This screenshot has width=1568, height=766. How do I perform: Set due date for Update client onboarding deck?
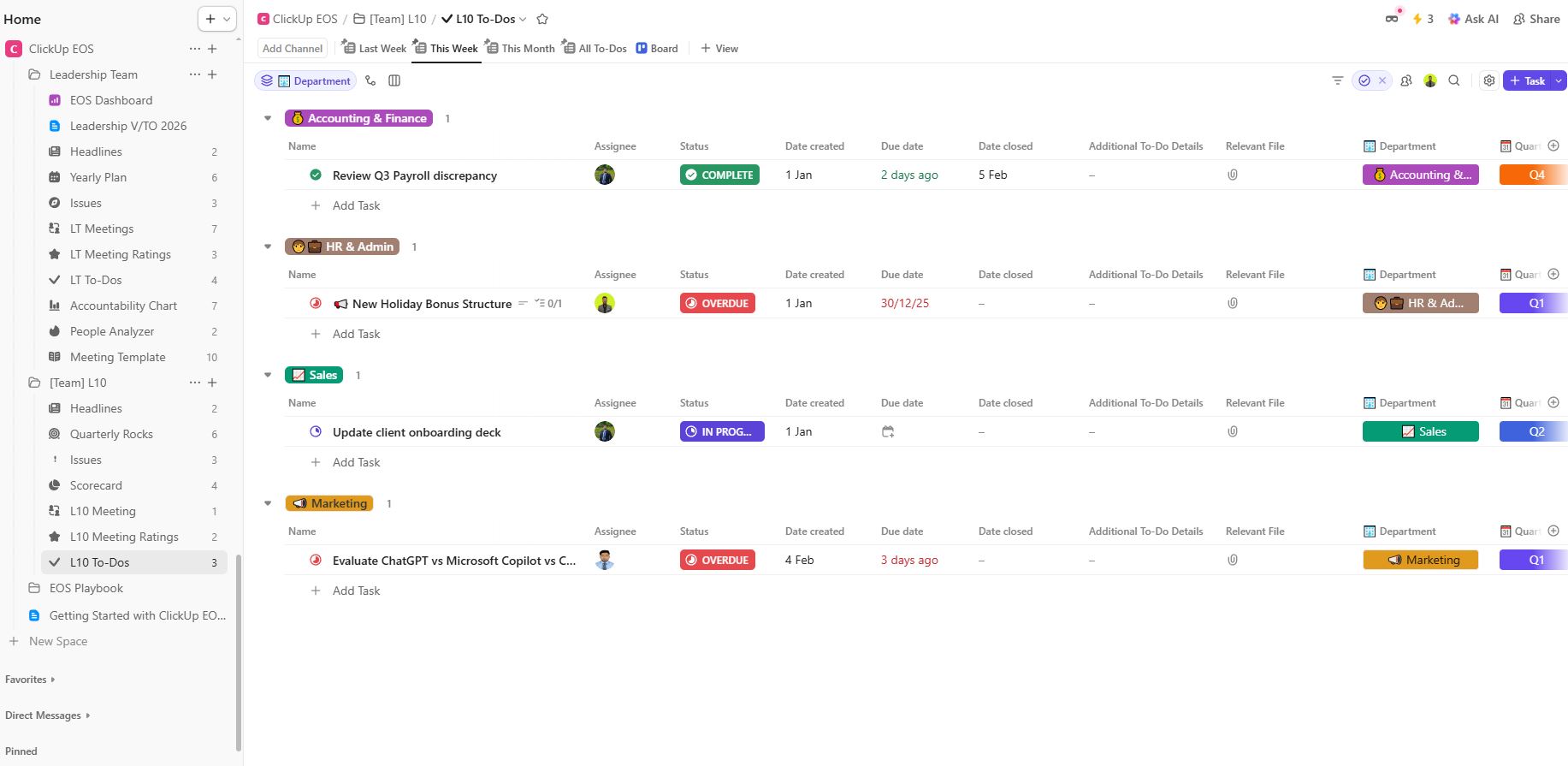point(888,432)
